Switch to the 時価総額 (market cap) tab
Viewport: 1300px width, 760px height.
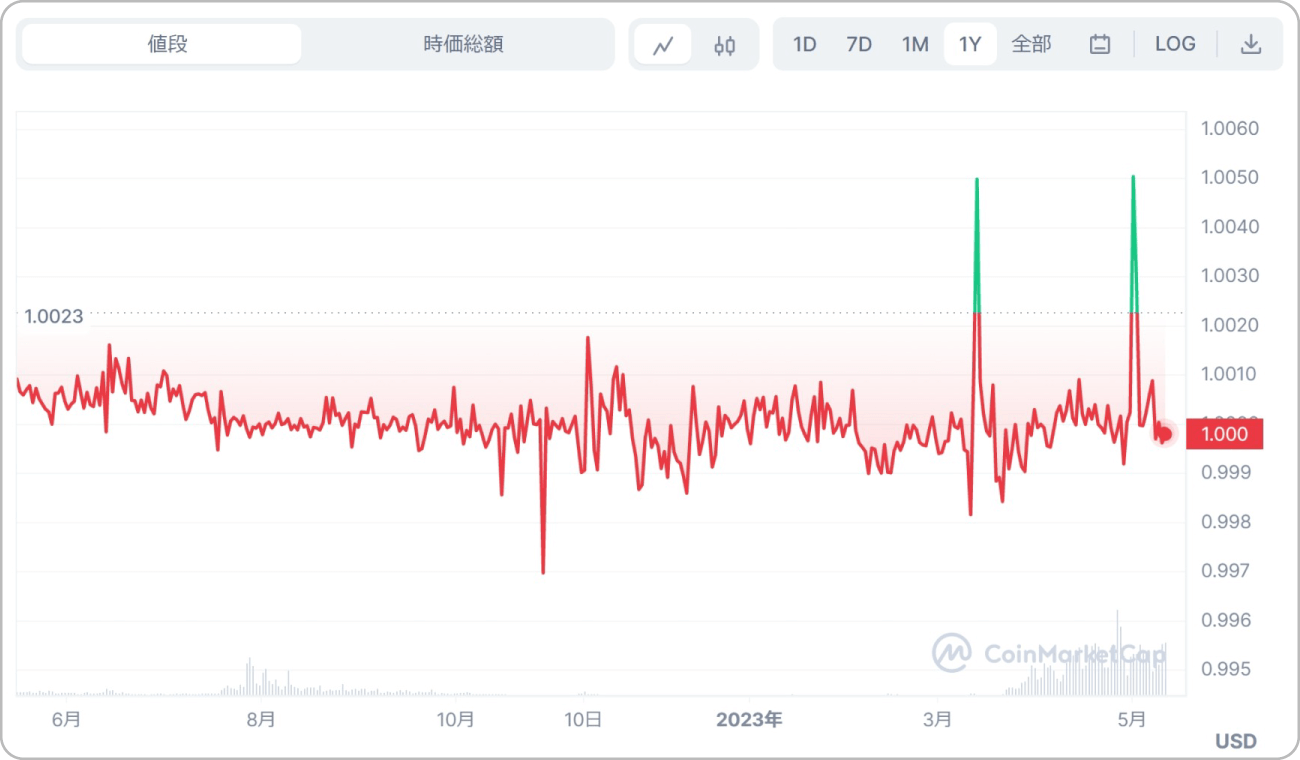(463, 44)
